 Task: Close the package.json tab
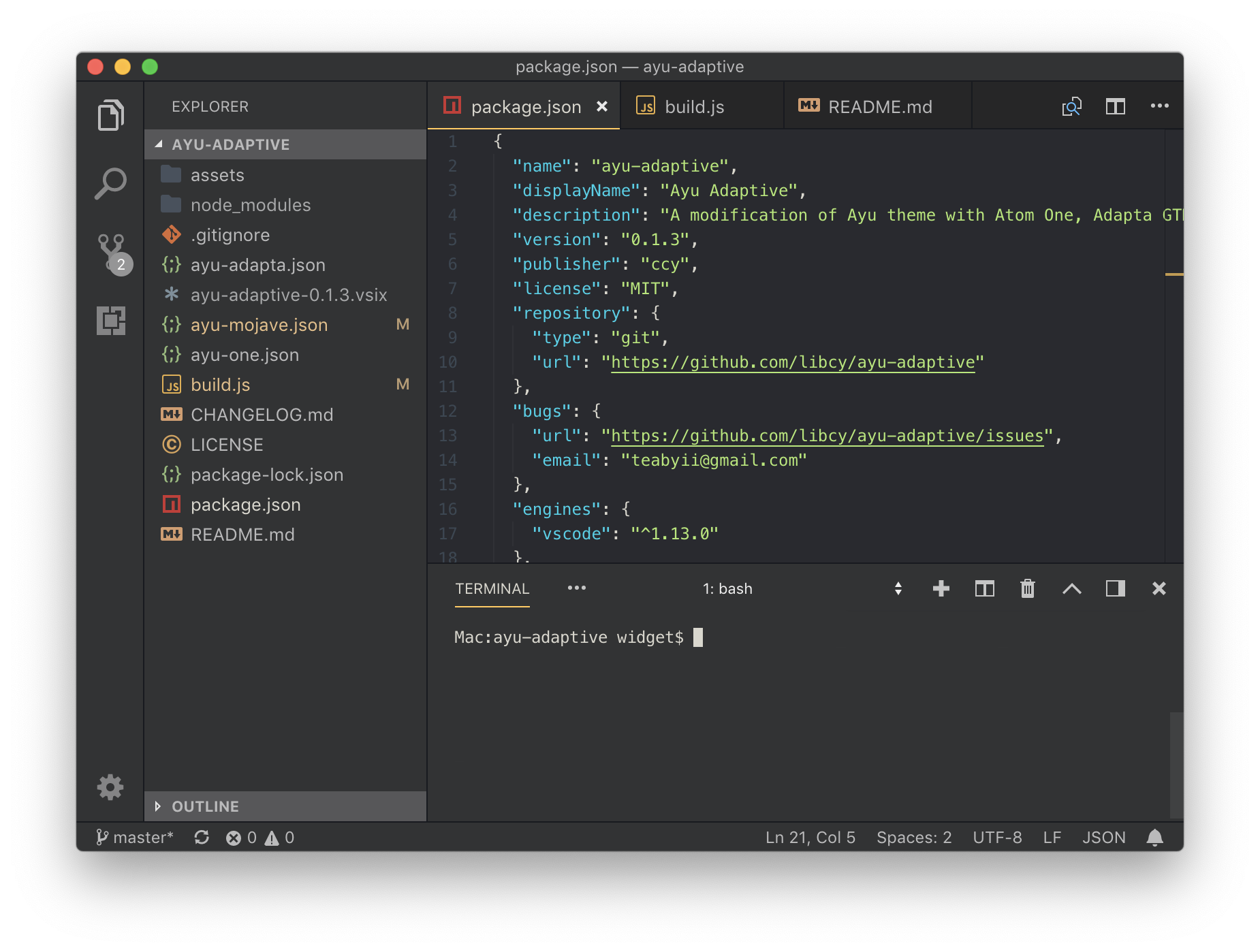pyautogui.click(x=602, y=107)
